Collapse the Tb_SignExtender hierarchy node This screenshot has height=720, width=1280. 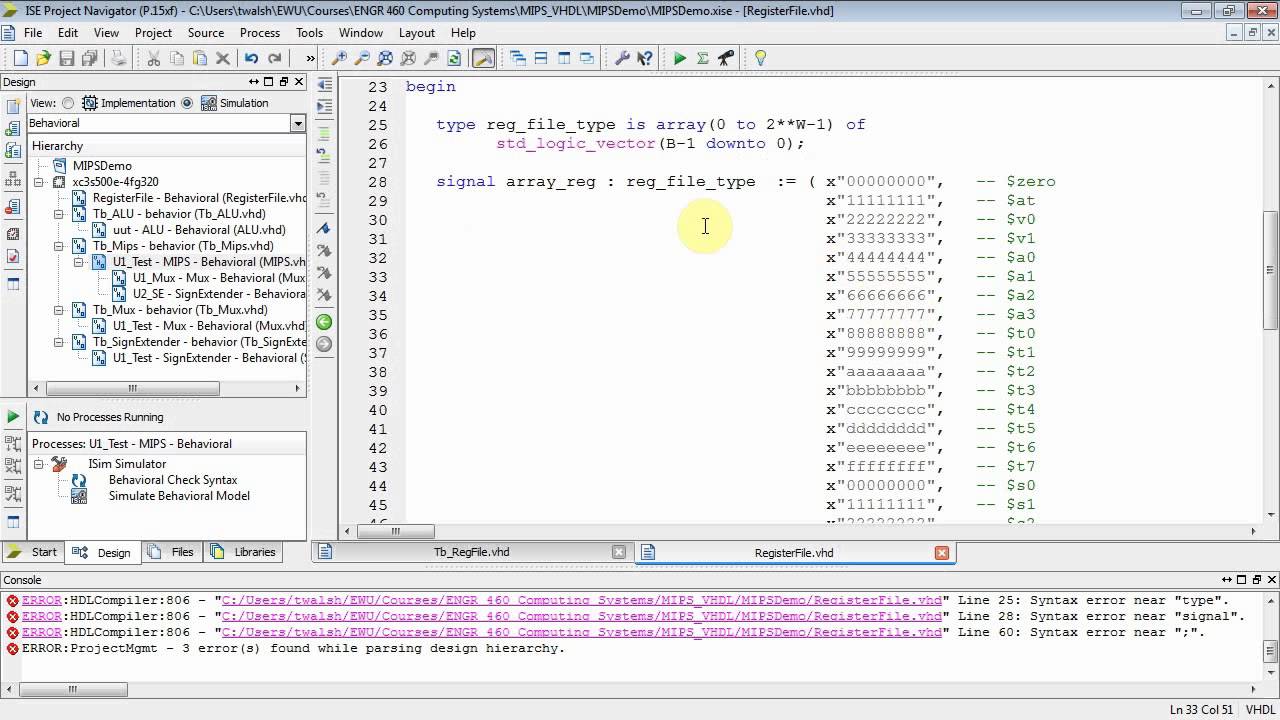point(59,342)
